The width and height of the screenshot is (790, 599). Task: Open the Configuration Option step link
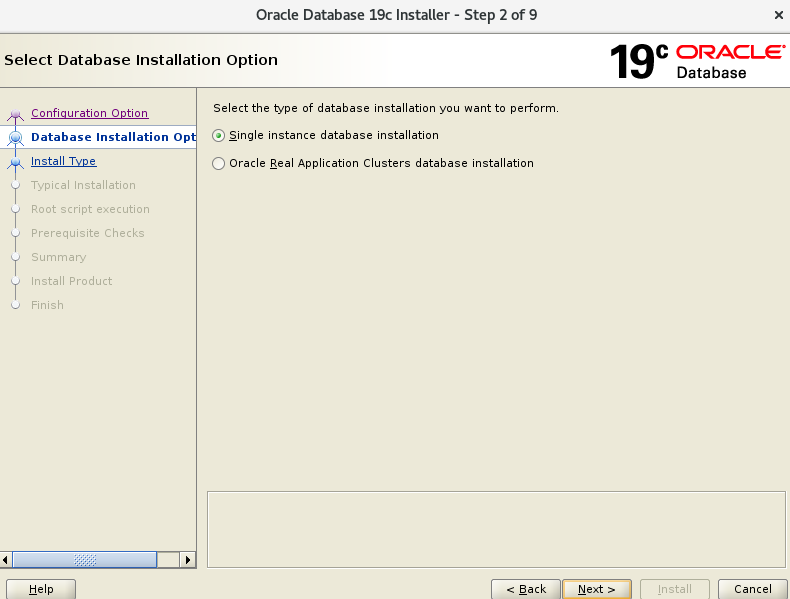point(90,113)
